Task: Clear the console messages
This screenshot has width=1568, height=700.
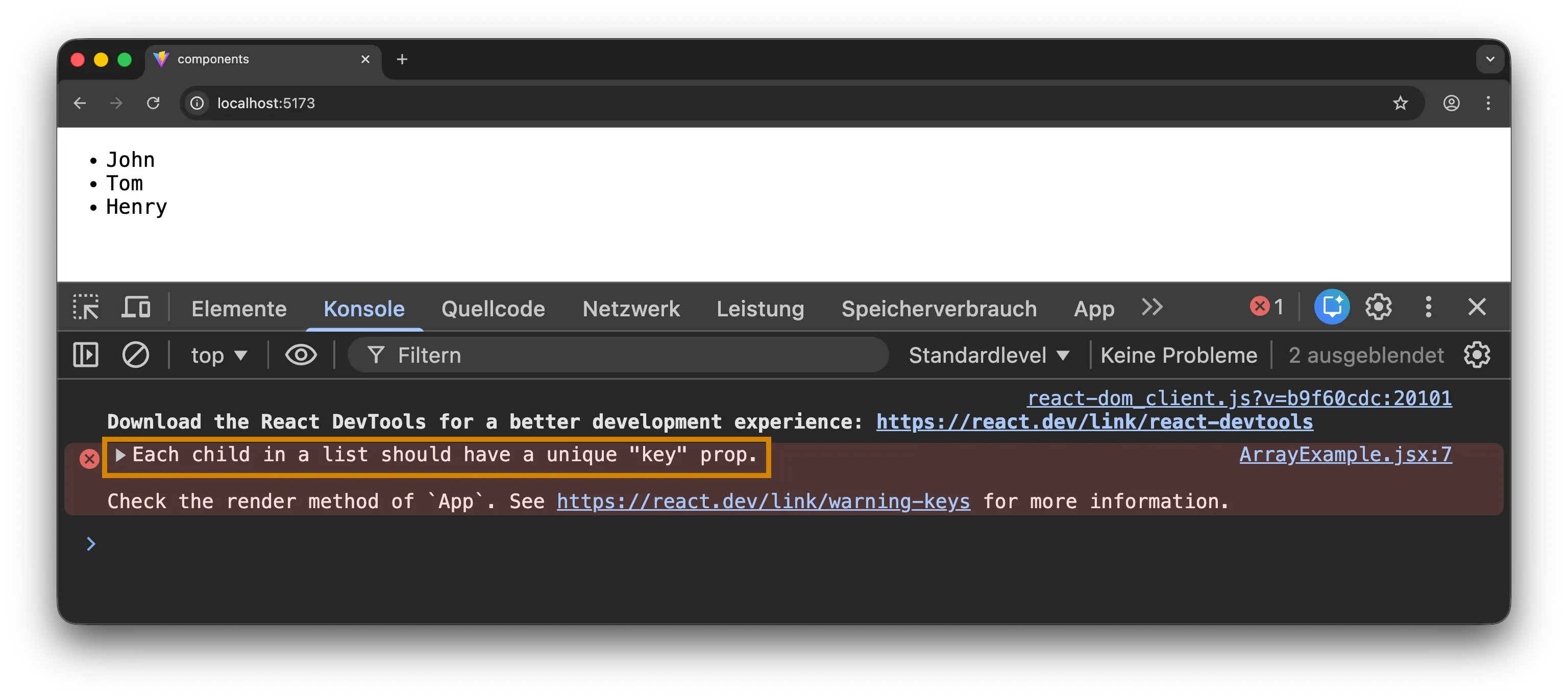Action: coord(136,355)
